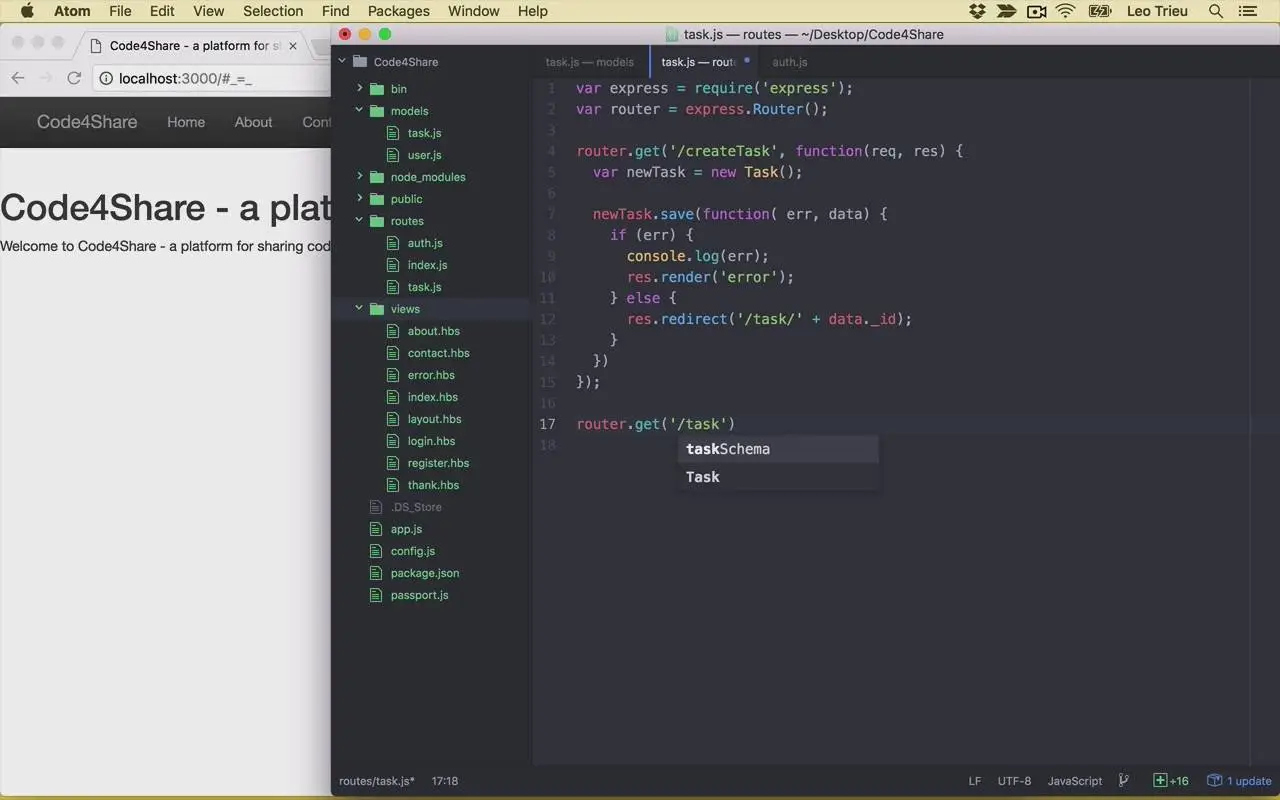Click the git diff +16 indicator
Viewport: 1280px width, 800px height.
[x=1171, y=781]
